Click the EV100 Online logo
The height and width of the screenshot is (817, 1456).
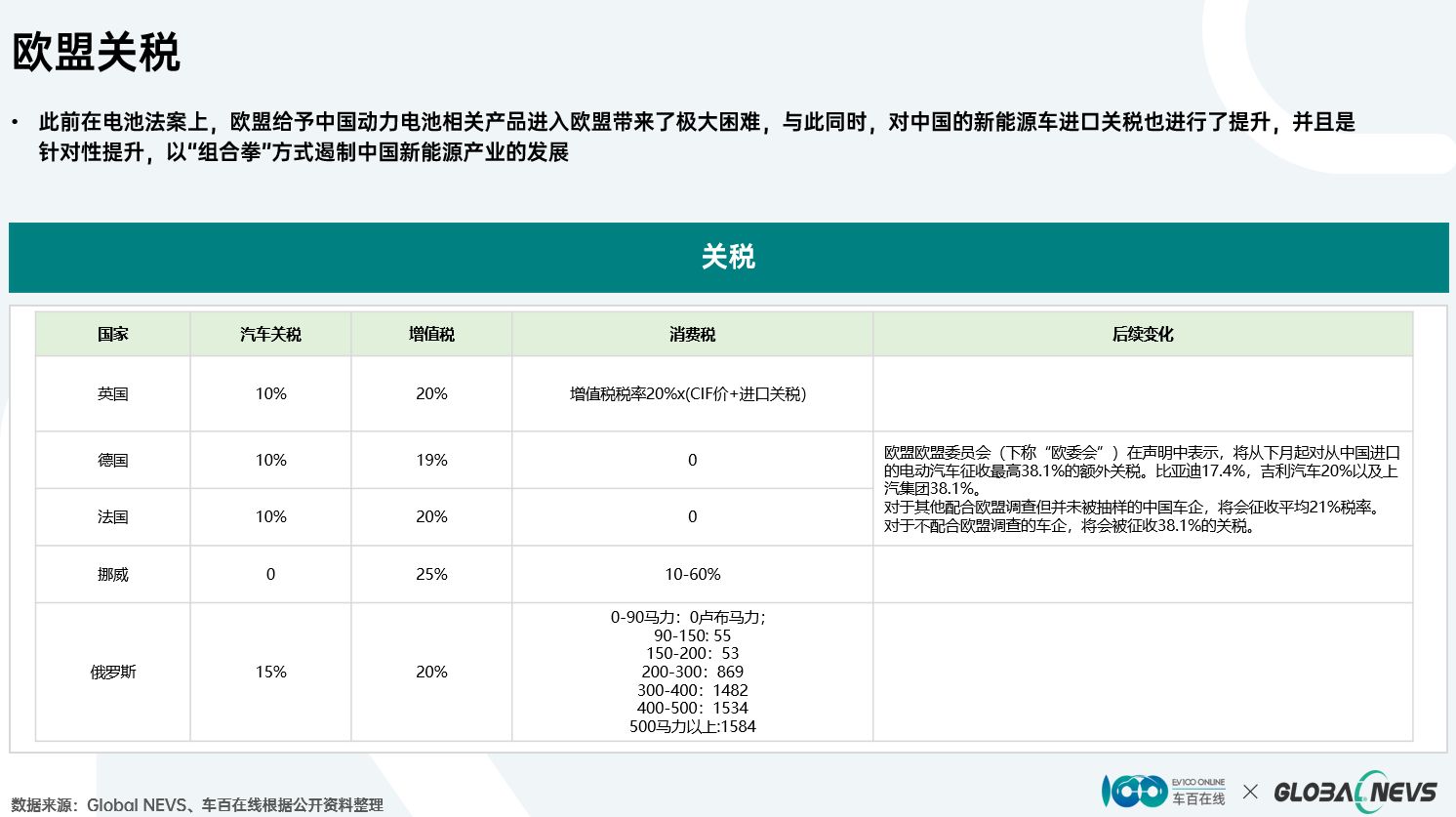pos(1163,791)
